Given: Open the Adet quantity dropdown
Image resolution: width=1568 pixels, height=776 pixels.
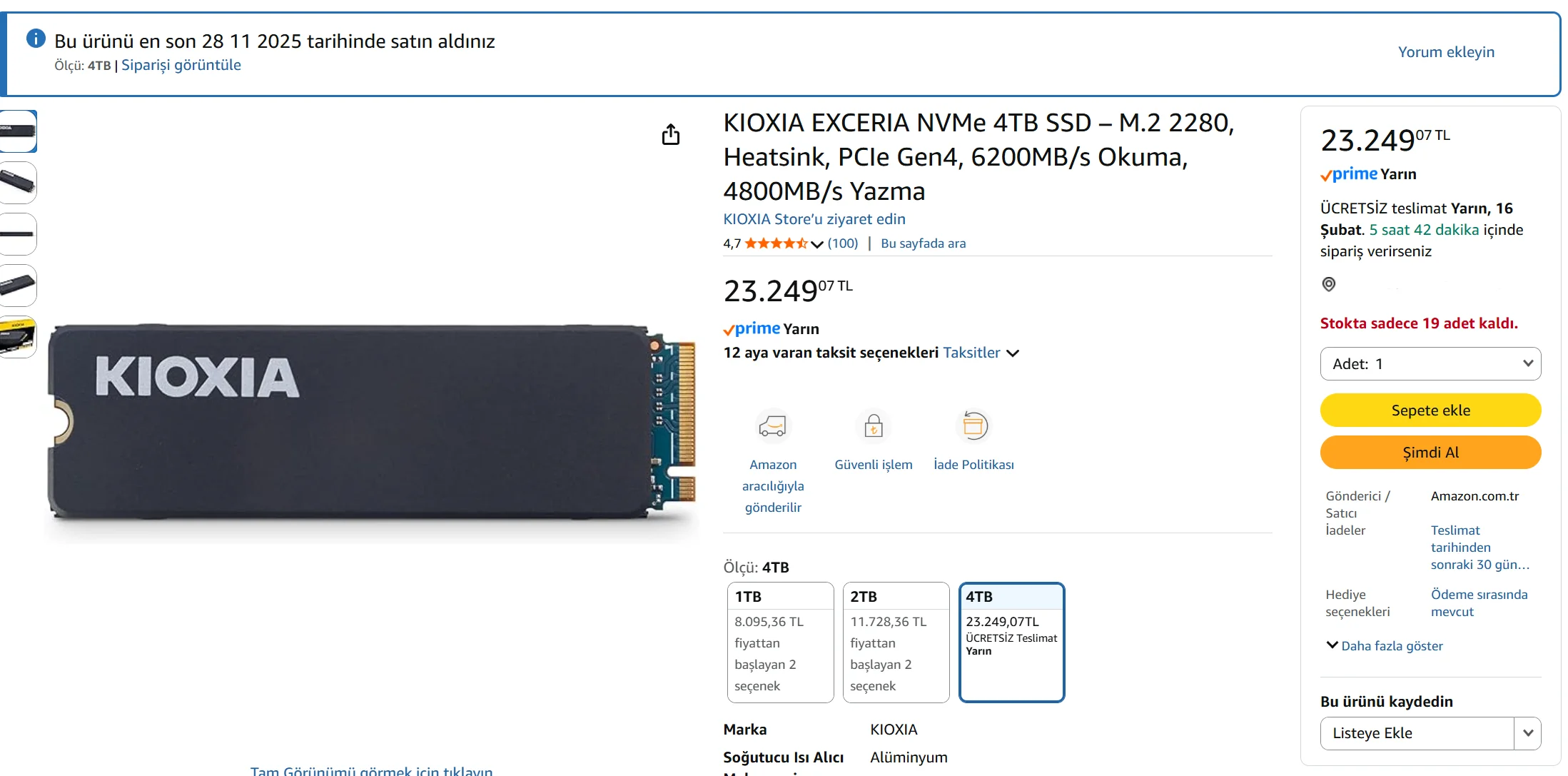Looking at the screenshot, I should [1430, 364].
